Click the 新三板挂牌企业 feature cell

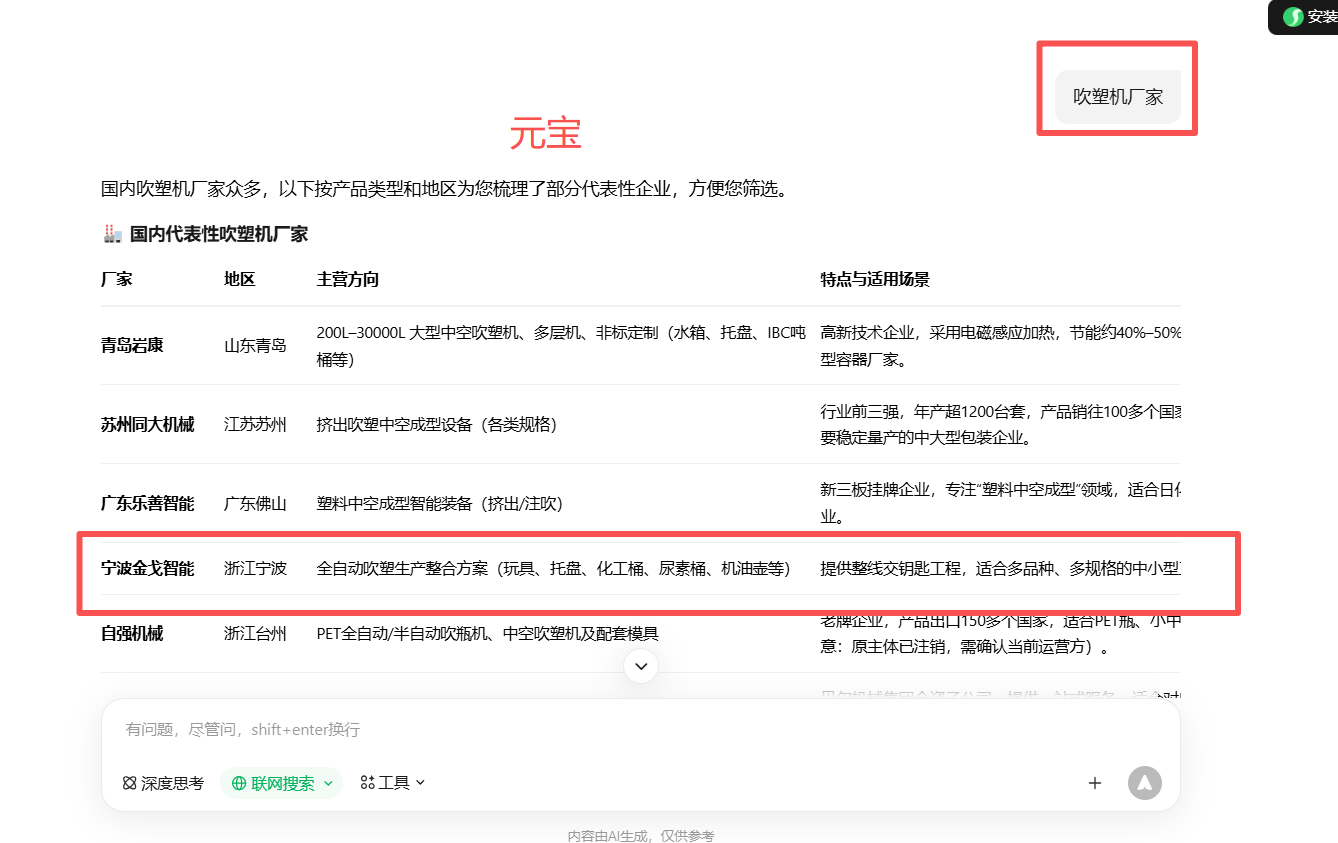pyautogui.click(x=1000, y=503)
